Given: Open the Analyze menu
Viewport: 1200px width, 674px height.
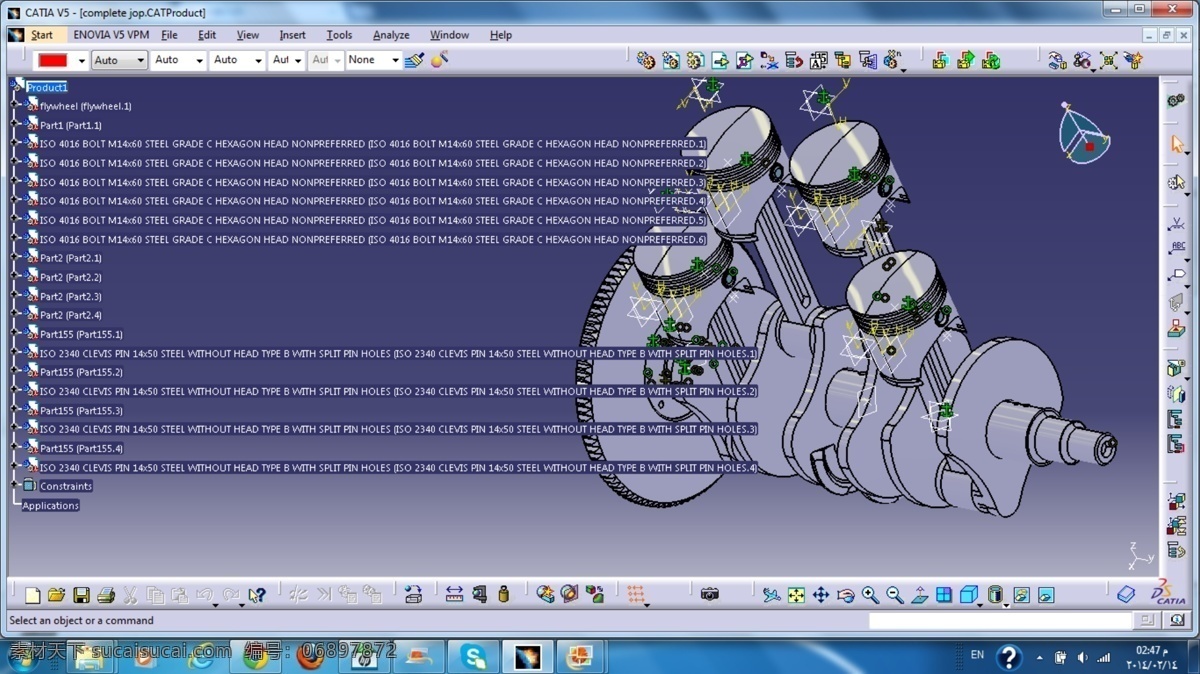Looking at the screenshot, I should [391, 35].
